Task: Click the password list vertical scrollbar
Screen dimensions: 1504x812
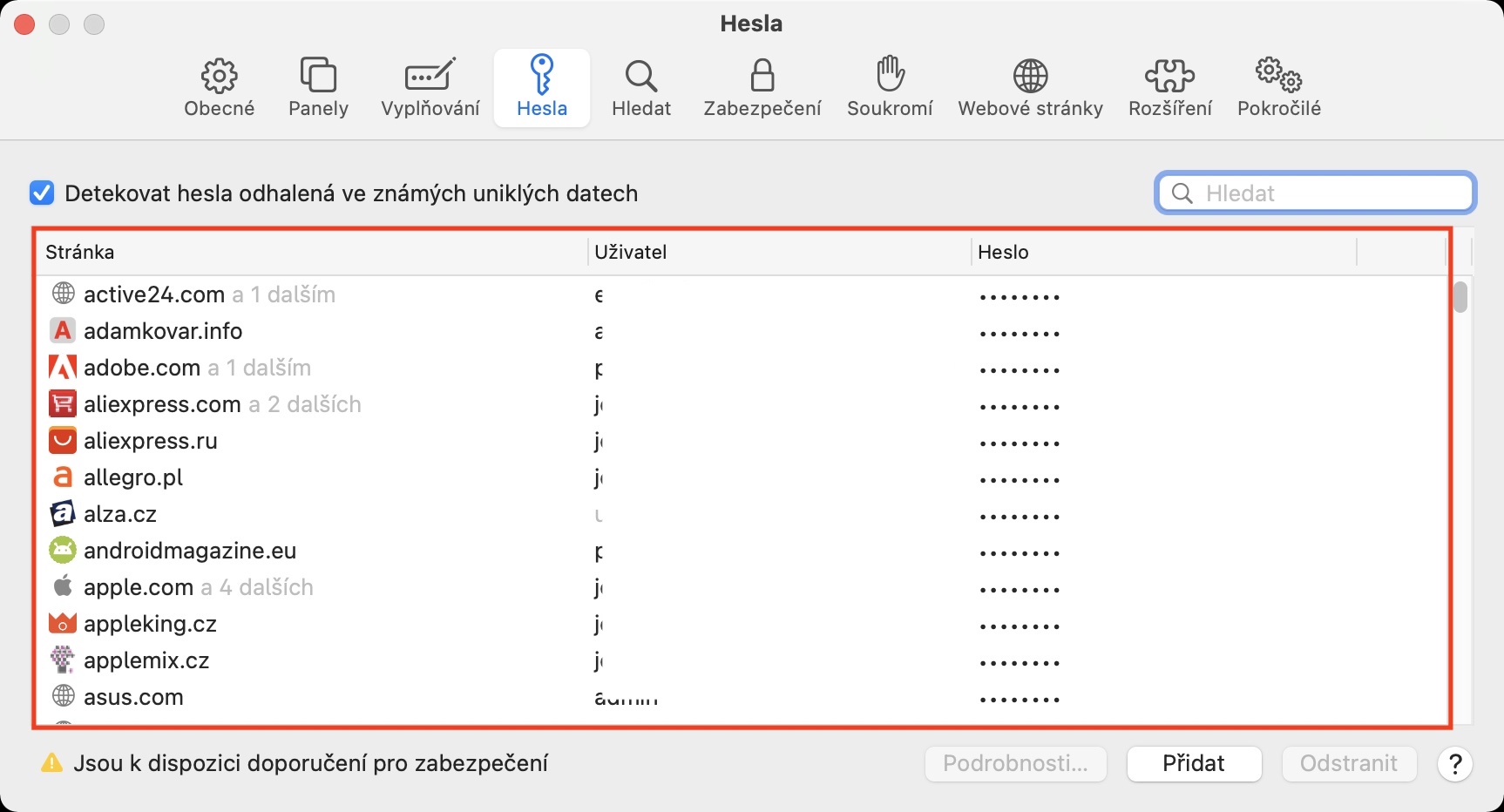Action: click(1460, 297)
